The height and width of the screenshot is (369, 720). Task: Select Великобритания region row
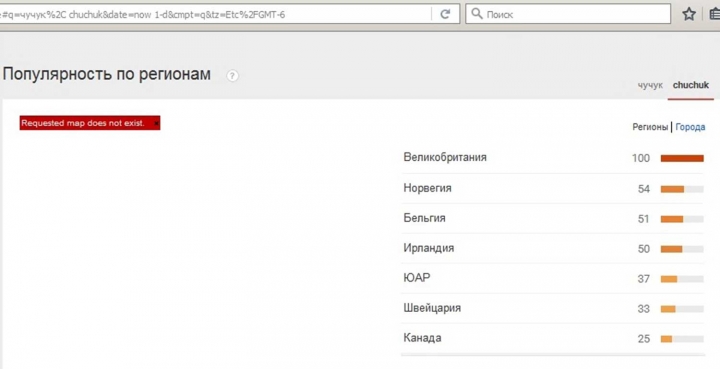[x=553, y=158]
